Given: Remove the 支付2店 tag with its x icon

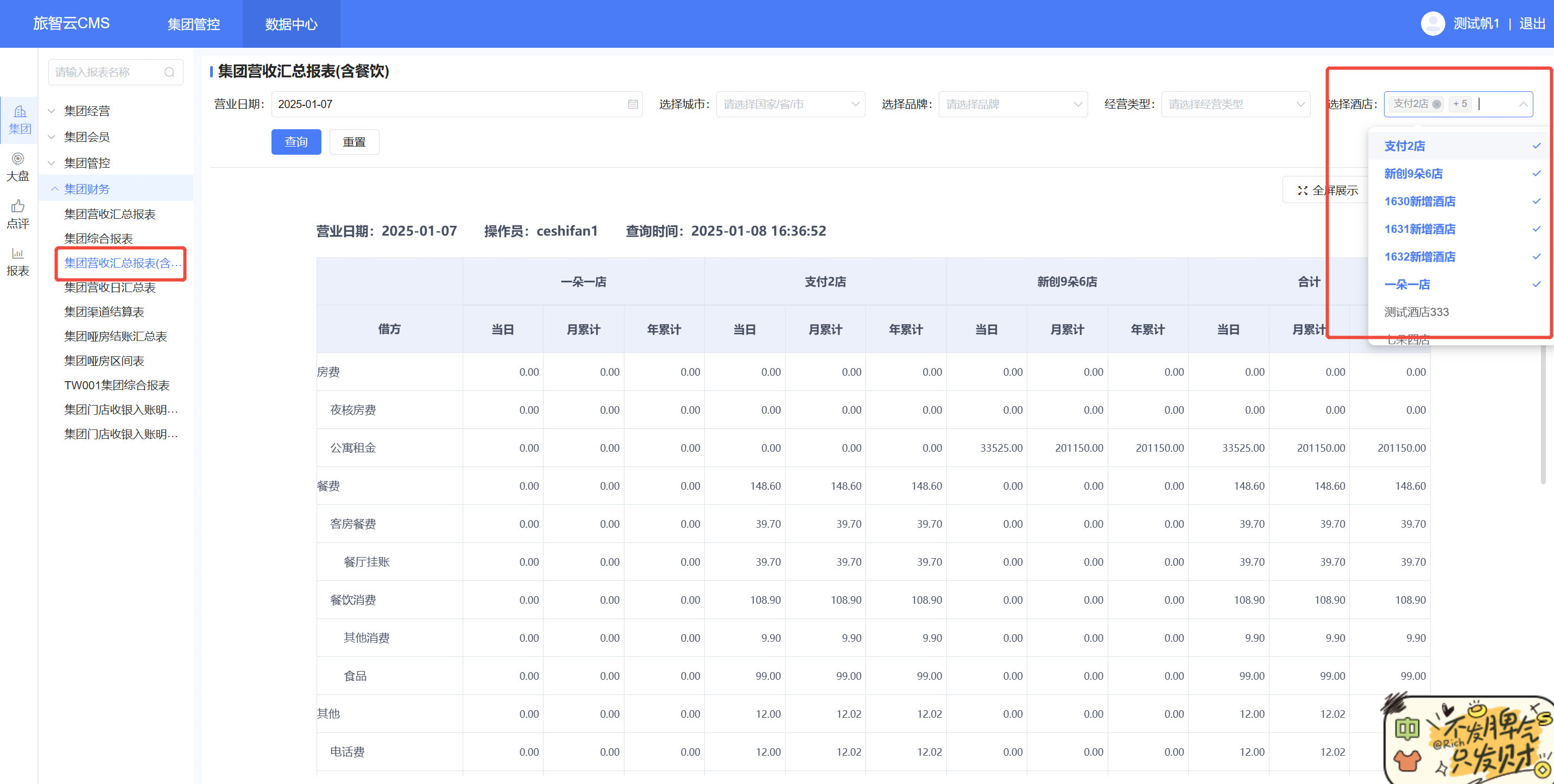Looking at the screenshot, I should pos(1436,104).
